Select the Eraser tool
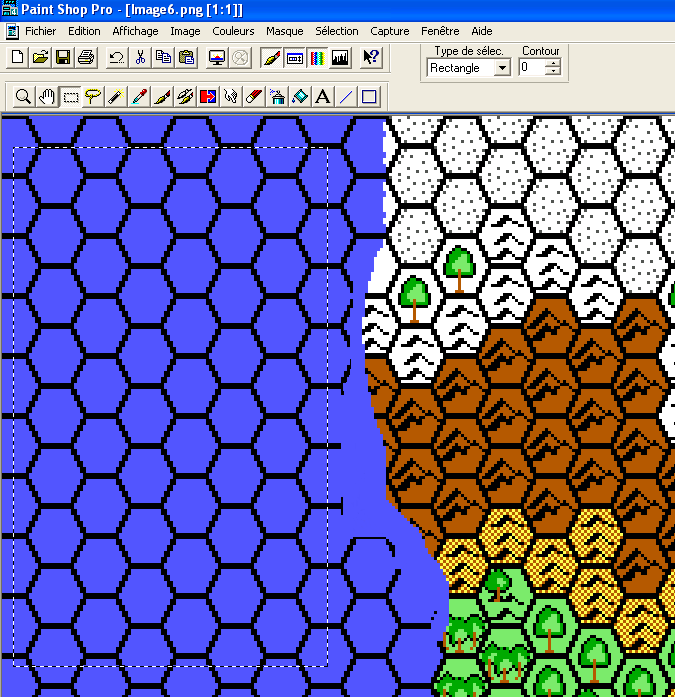The image size is (675, 697). click(x=254, y=96)
